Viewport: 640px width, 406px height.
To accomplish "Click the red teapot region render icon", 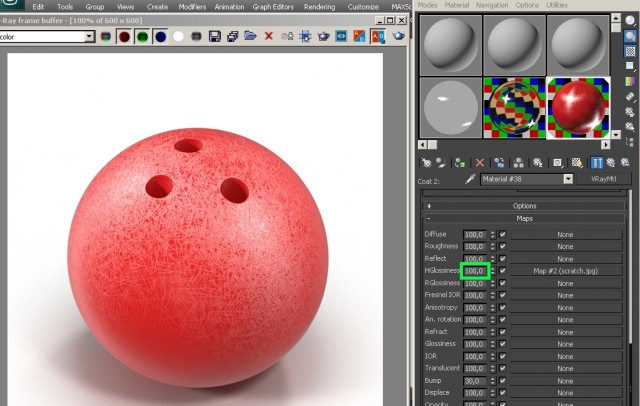I will point(323,37).
